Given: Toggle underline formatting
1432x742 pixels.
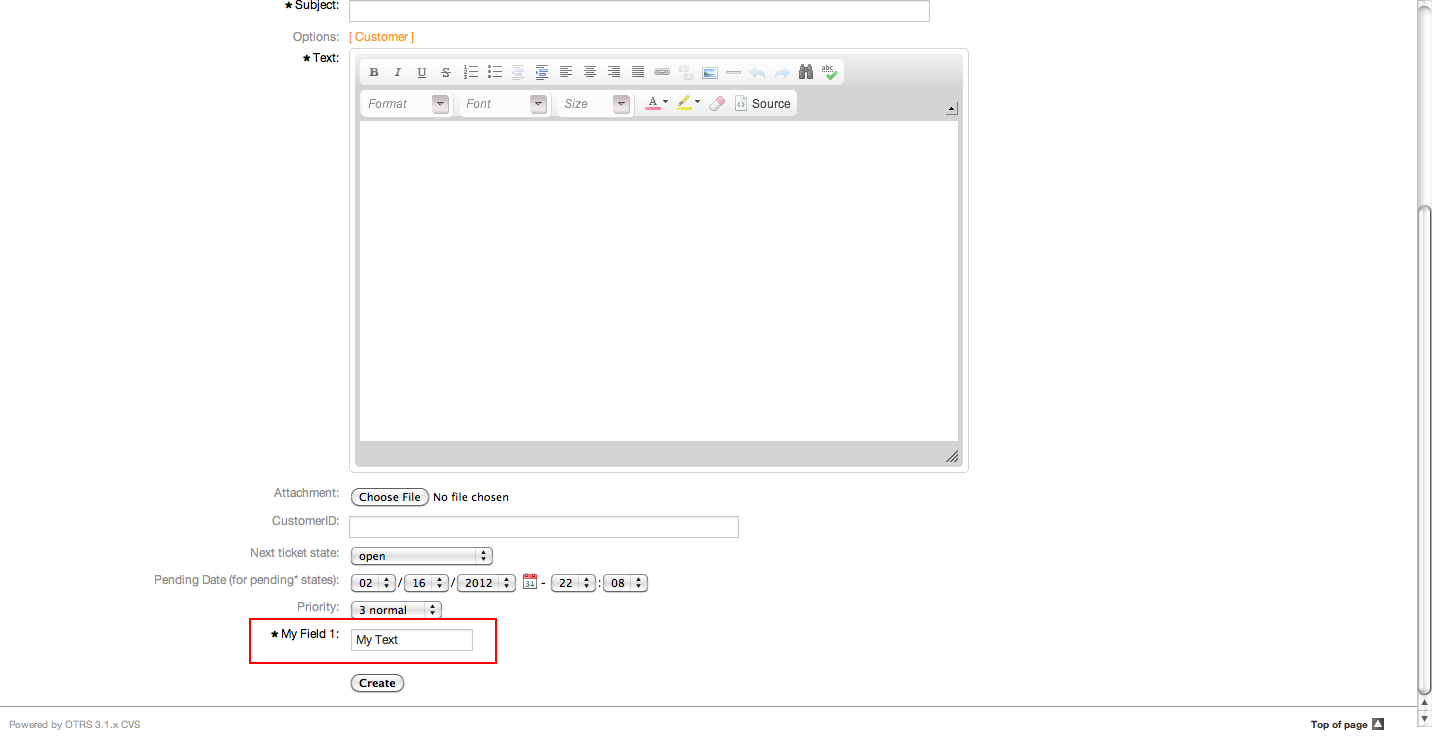Looking at the screenshot, I should click(x=422, y=72).
